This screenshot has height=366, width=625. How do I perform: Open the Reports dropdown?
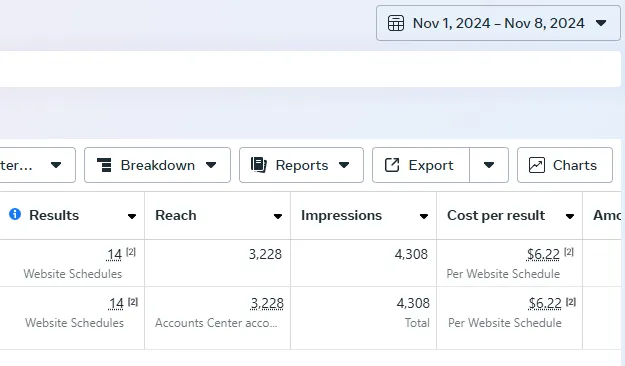pyautogui.click(x=301, y=165)
